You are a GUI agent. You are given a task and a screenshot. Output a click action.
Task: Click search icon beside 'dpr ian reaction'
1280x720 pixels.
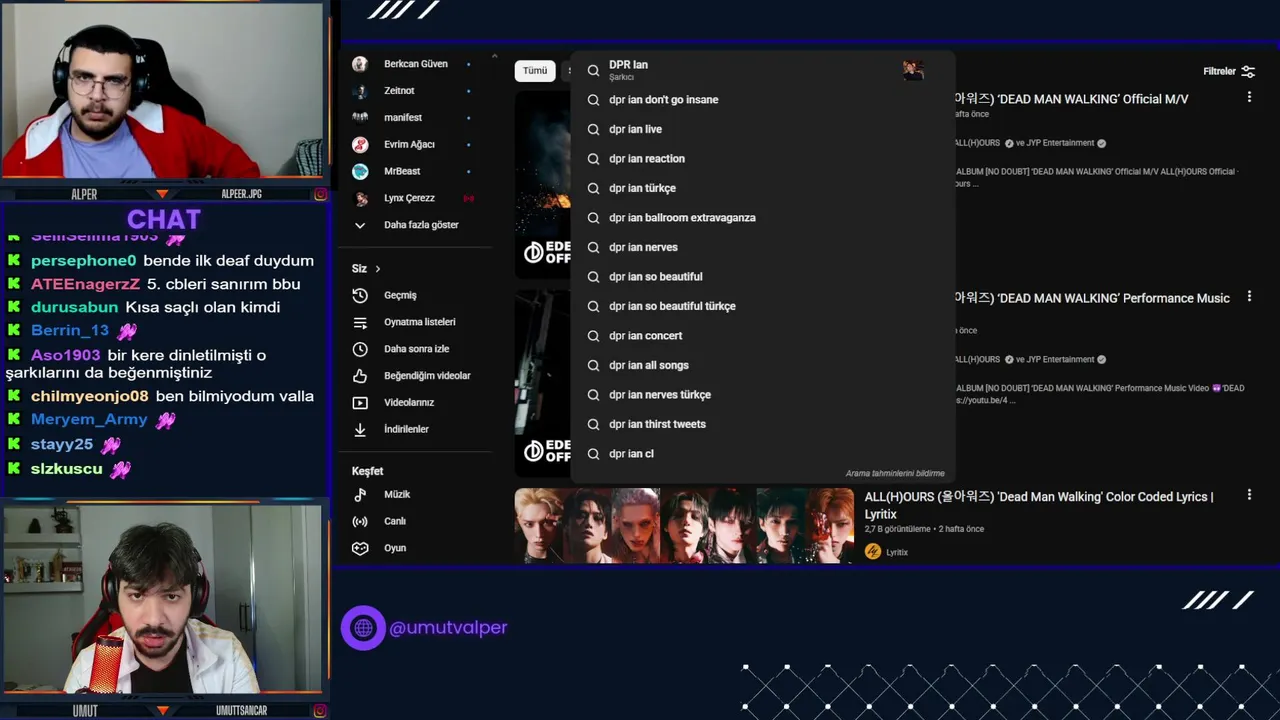tap(593, 159)
